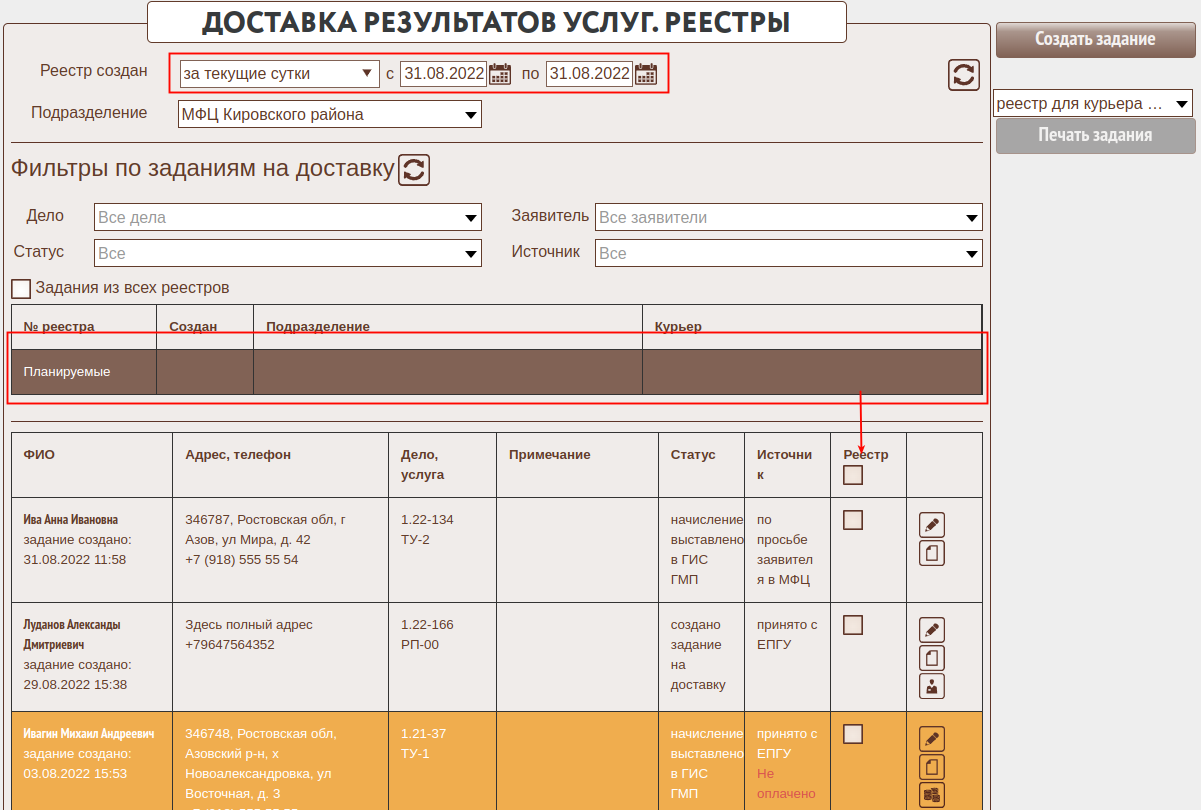Open the 'реестр для курьера' dropdown

coord(1093,103)
